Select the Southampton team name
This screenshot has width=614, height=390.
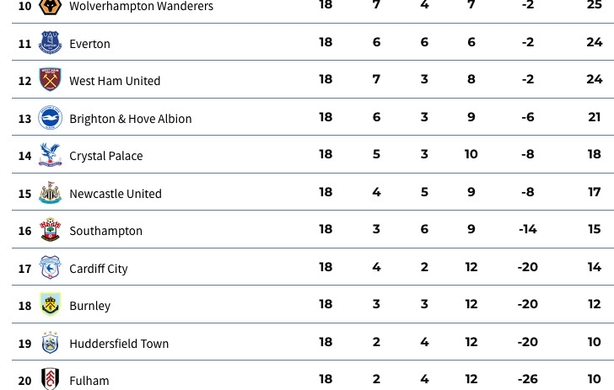click(x=106, y=231)
